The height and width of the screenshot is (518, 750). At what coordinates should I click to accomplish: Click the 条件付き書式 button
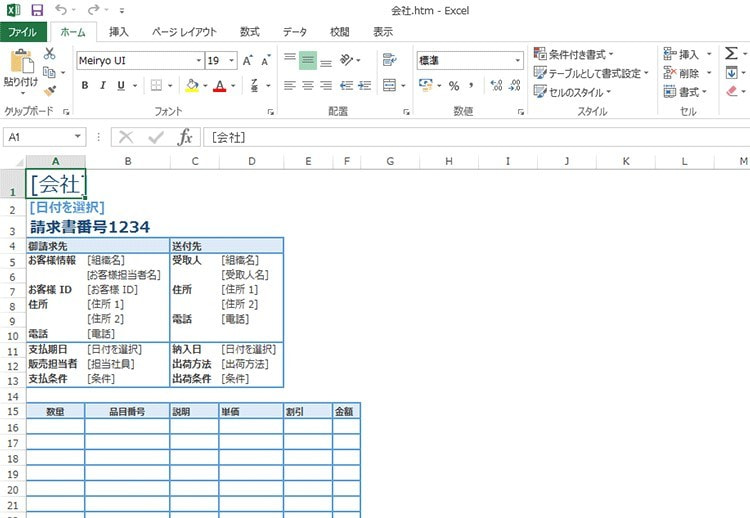coord(575,54)
